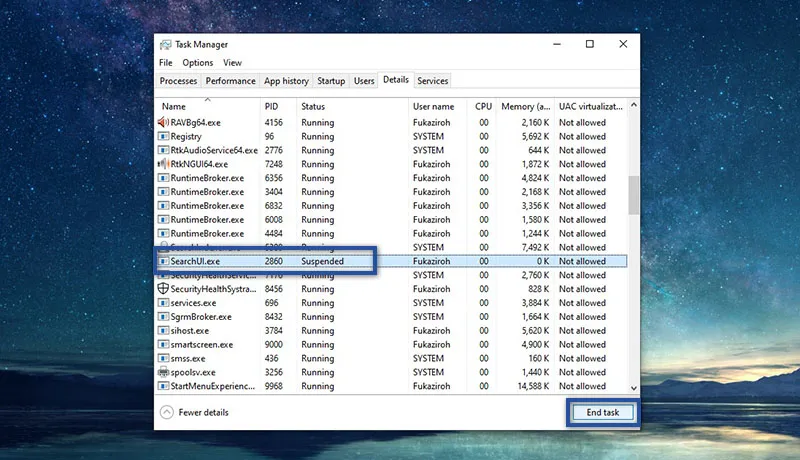800x460 pixels.
Task: Open the File menu
Action: pos(166,63)
